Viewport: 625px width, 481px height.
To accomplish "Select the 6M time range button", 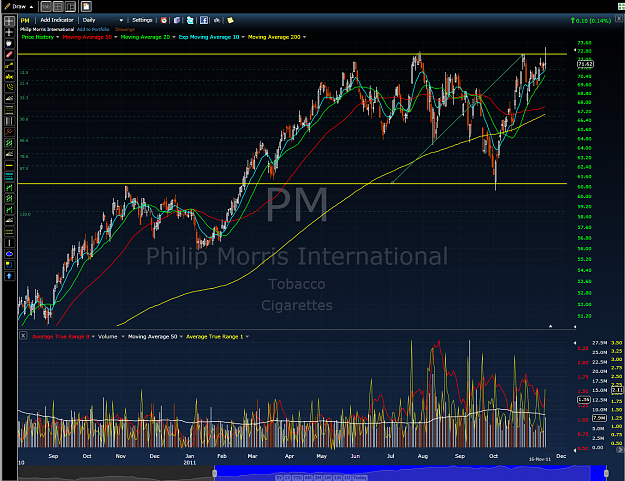I will (x=308, y=477).
